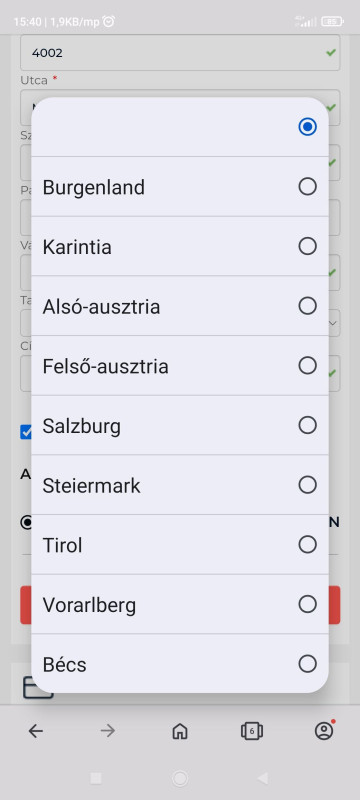Viewport: 360px width, 800px height.
Task: Open the profile account icon
Action: tap(324, 730)
